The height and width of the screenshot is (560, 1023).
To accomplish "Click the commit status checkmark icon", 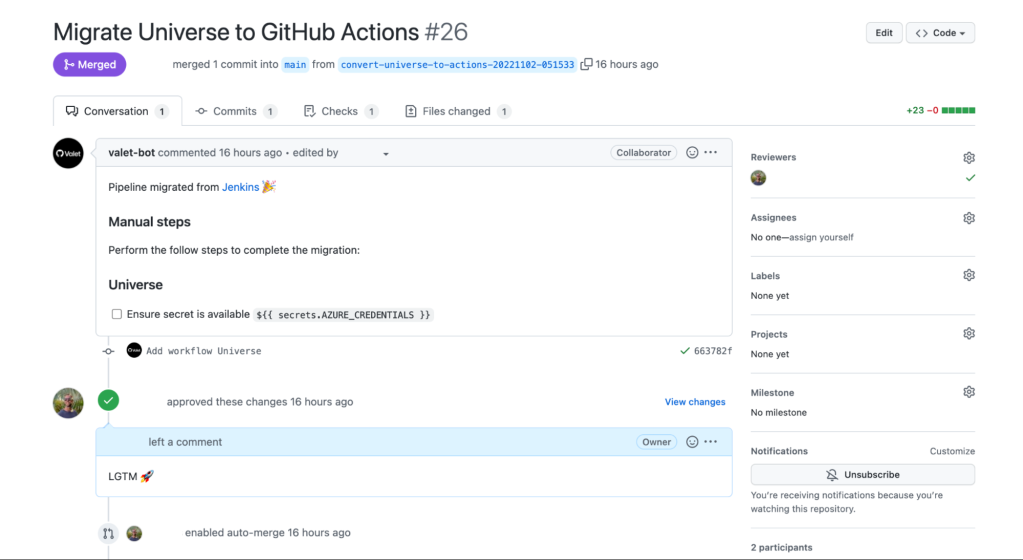I will point(684,350).
